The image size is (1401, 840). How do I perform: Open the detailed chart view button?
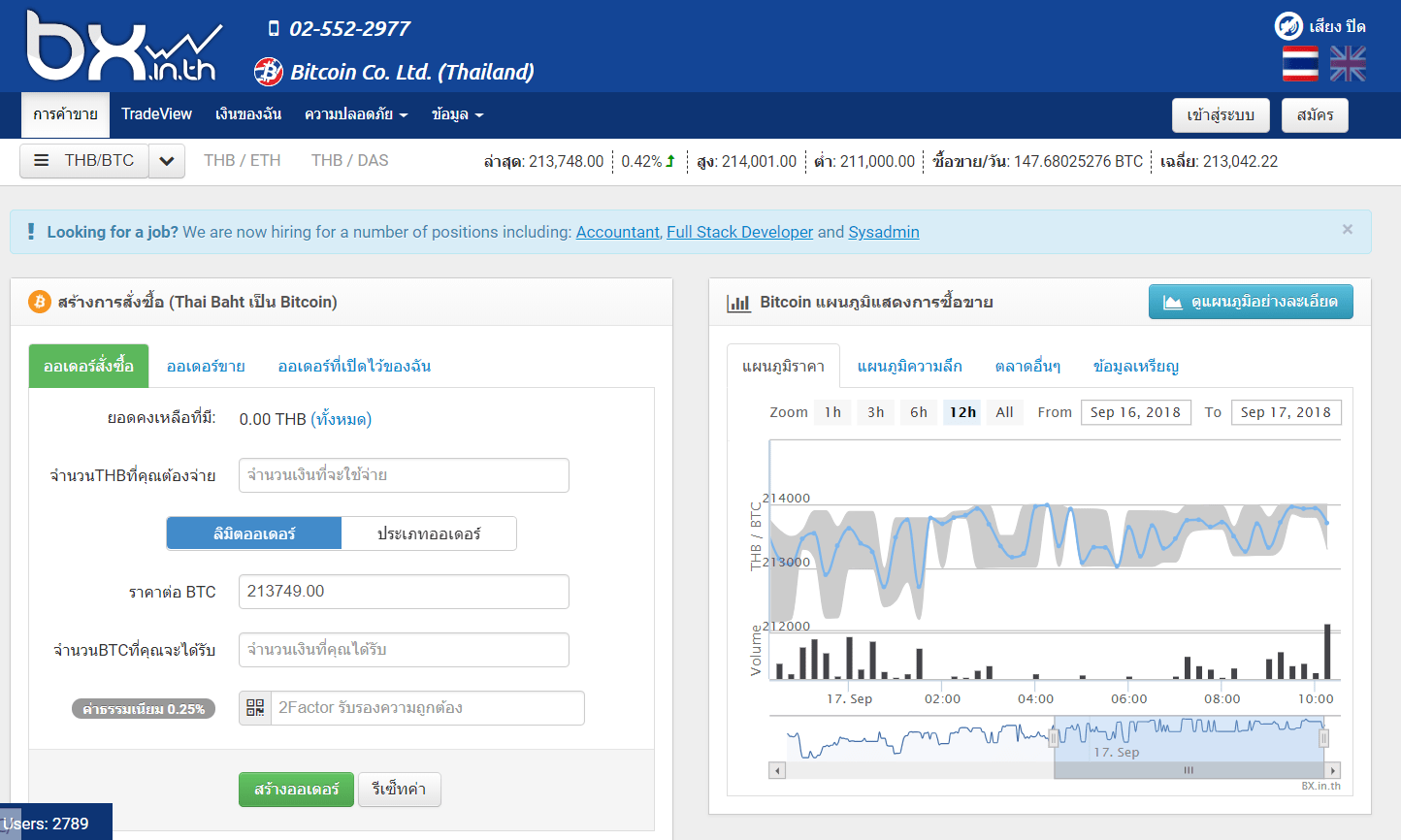click(x=1251, y=302)
